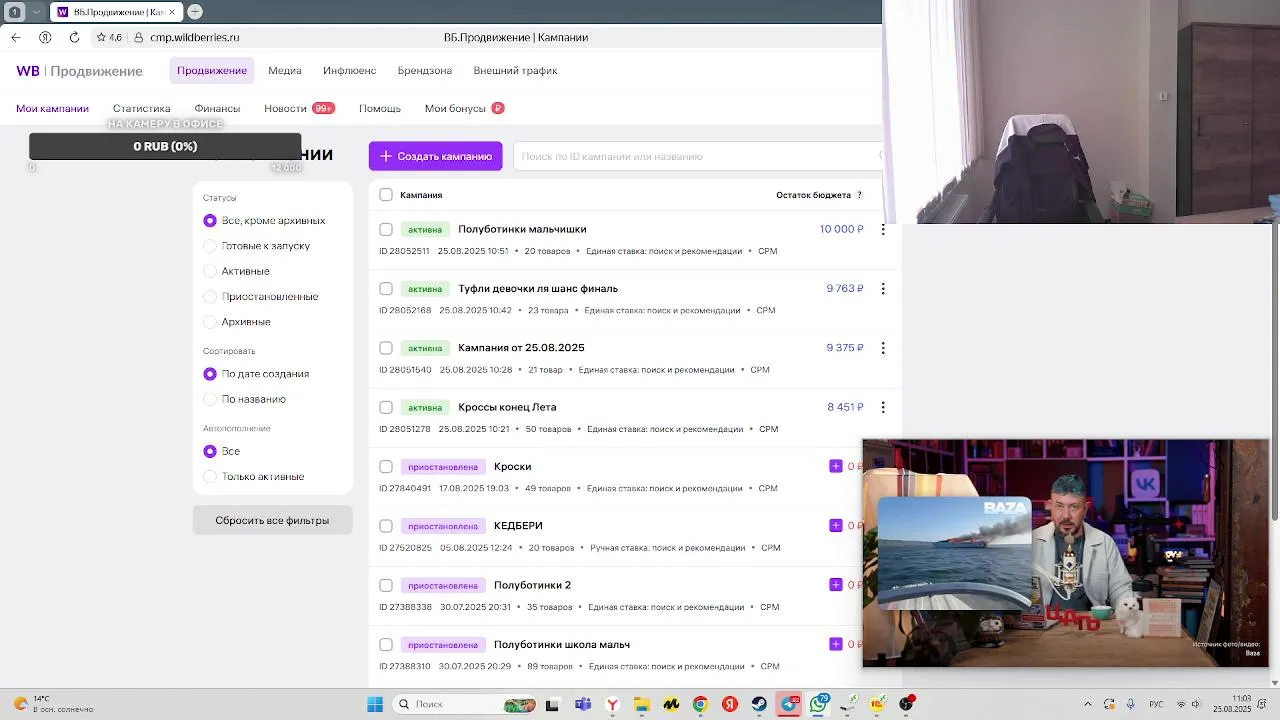Open Steam from the taskbar
The width and height of the screenshot is (1280, 720).
tap(759, 704)
